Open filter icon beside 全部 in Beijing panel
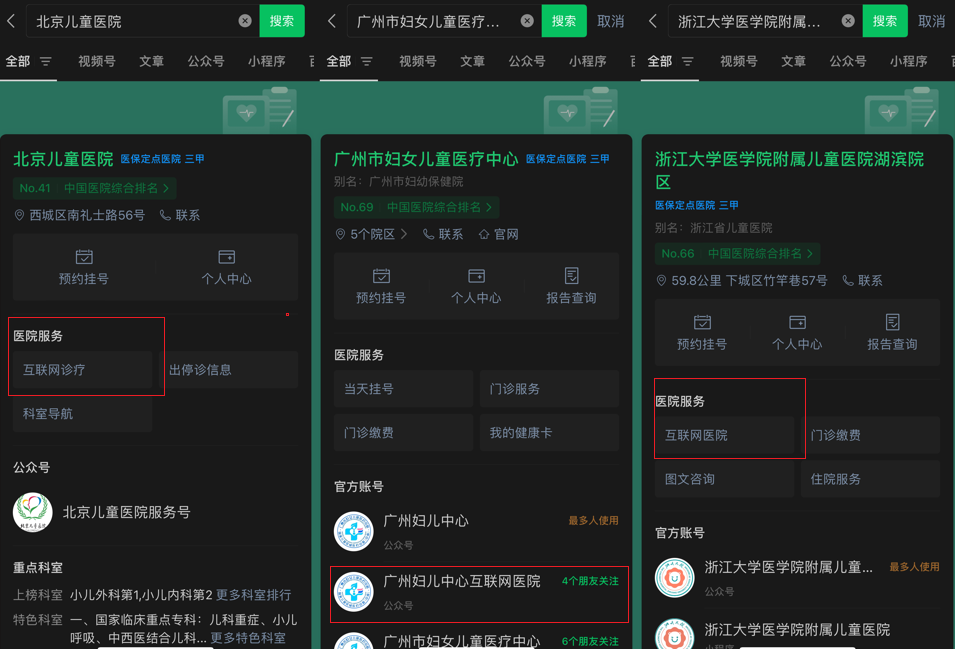 46,61
